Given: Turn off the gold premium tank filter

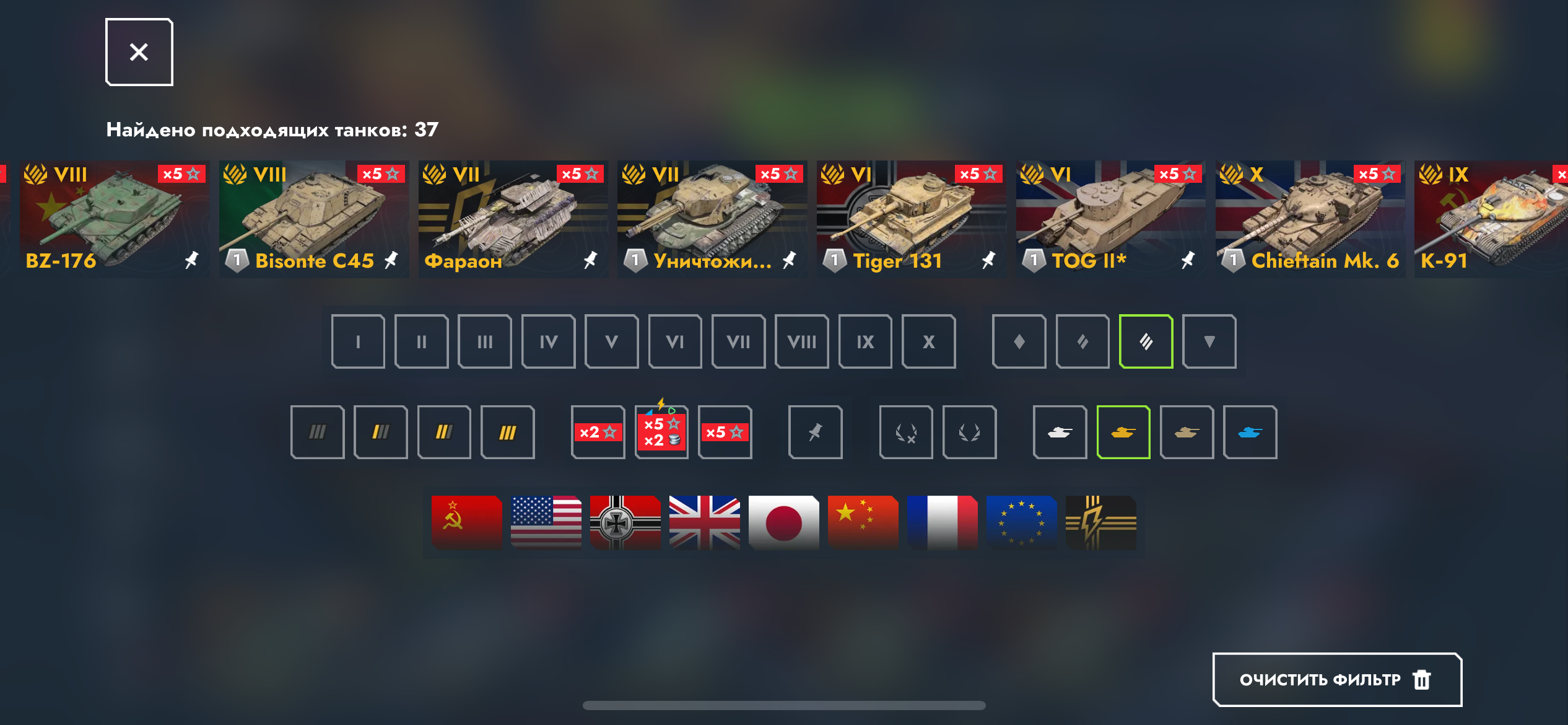Looking at the screenshot, I should pyautogui.click(x=1123, y=432).
